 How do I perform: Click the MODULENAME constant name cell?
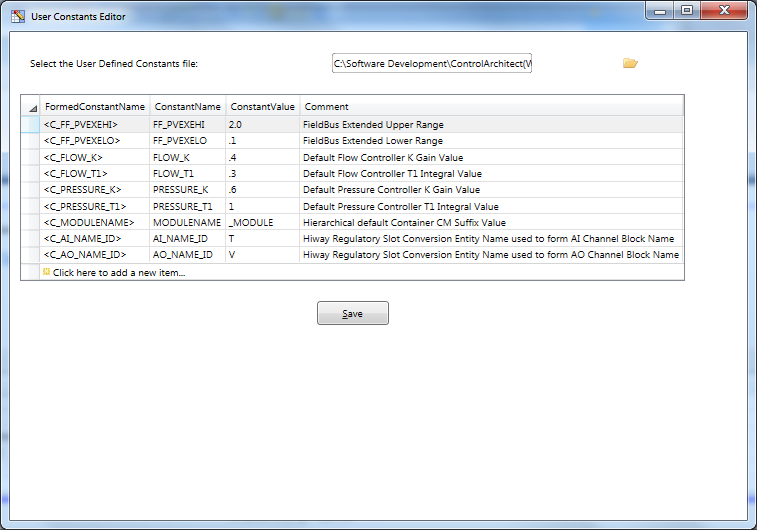click(x=187, y=223)
